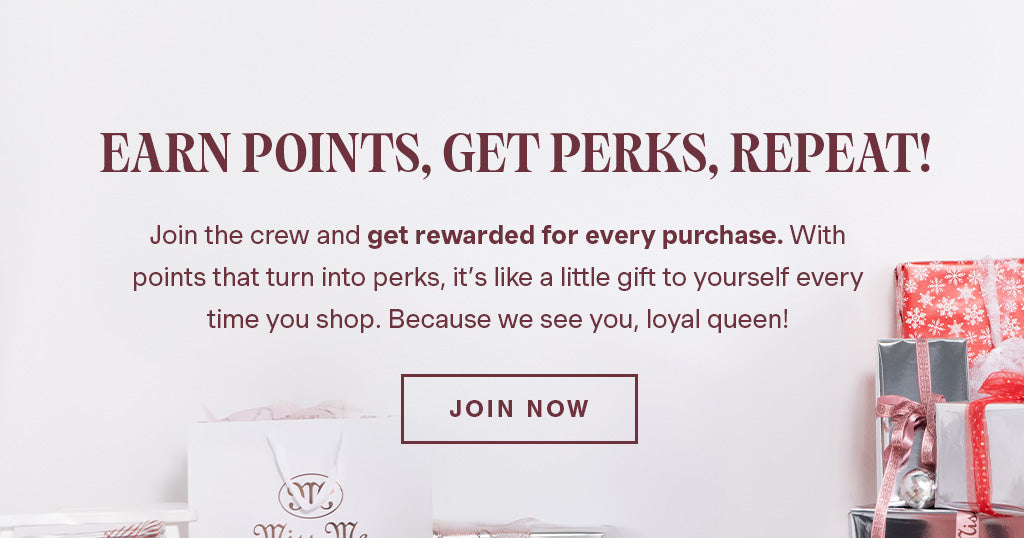Click the red-and-white striped candy cane item

(134, 529)
